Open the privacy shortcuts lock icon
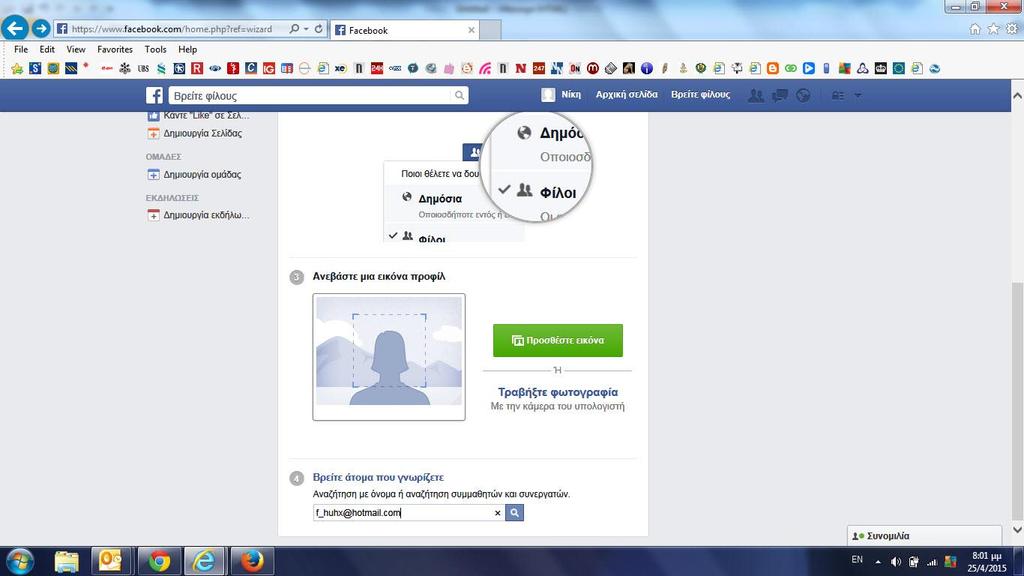Screen dimensions: 1024x576 point(838,95)
